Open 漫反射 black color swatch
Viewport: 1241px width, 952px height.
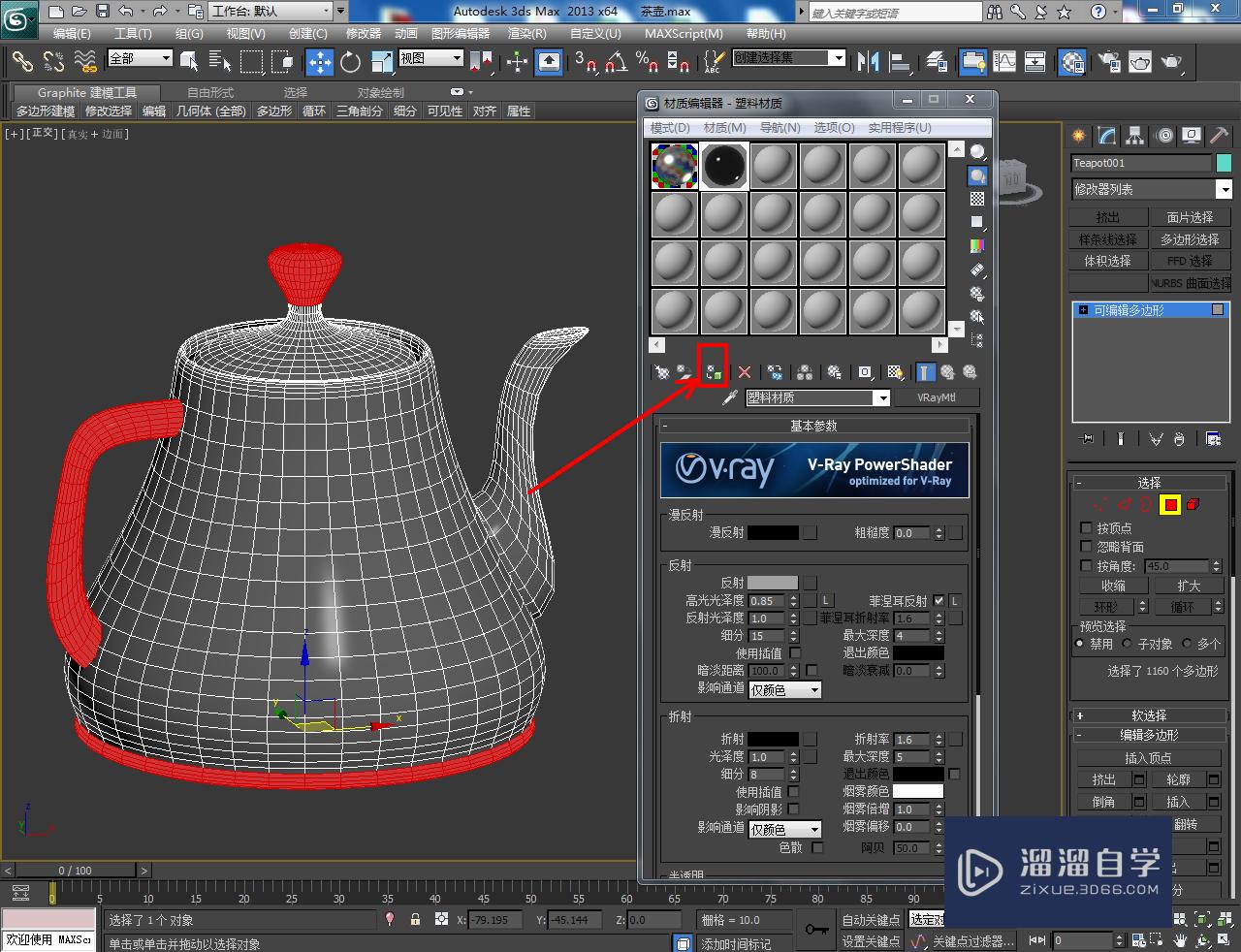(x=773, y=533)
